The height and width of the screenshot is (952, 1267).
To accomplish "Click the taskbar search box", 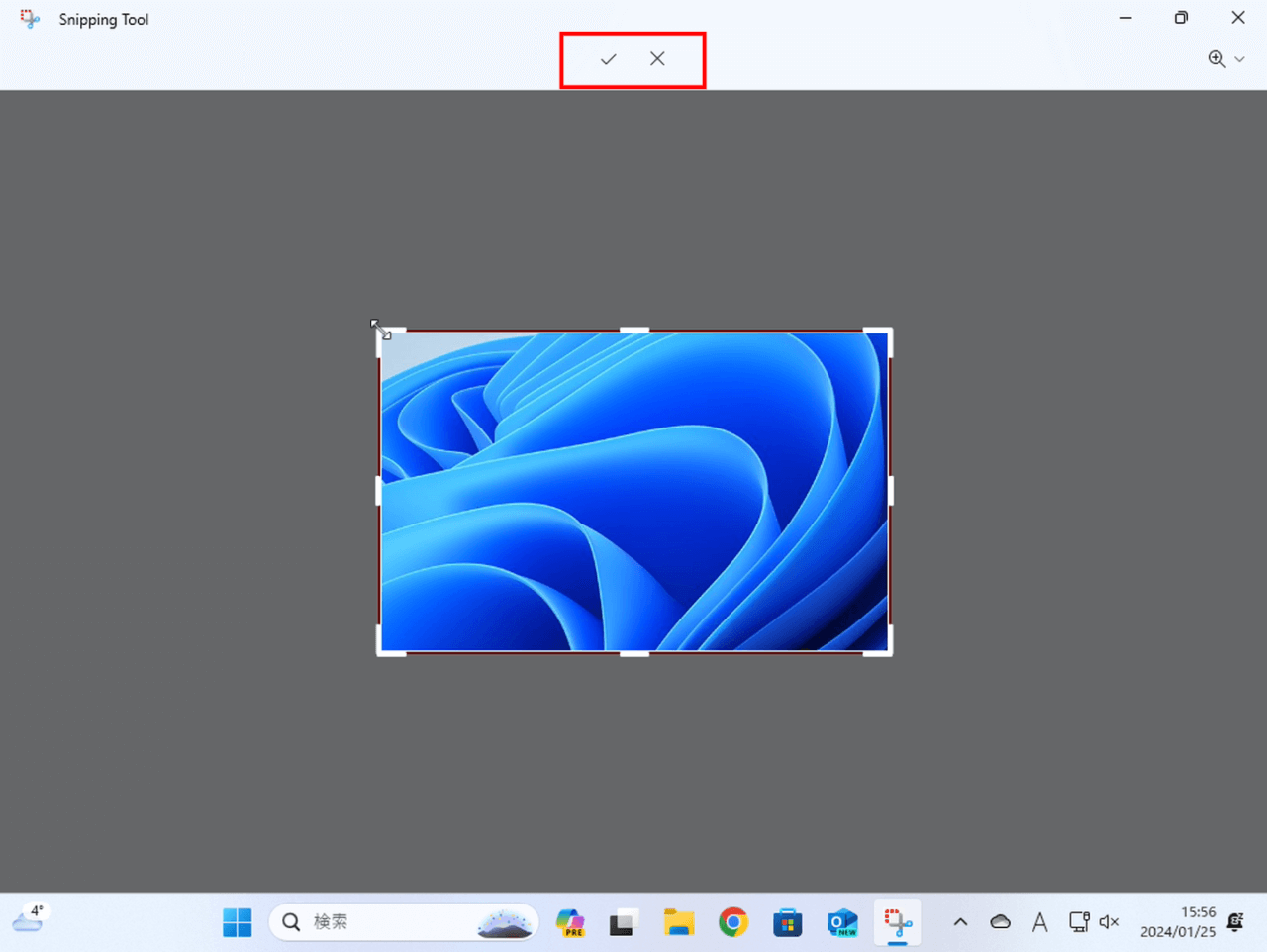I will pyautogui.click(x=404, y=922).
